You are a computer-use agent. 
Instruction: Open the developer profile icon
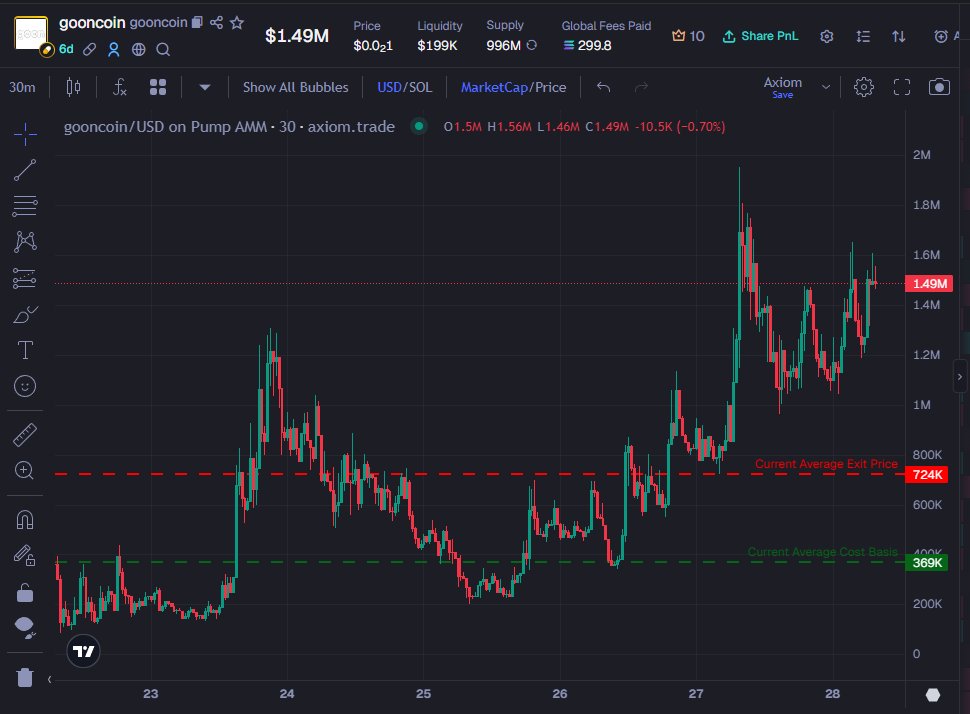114,49
